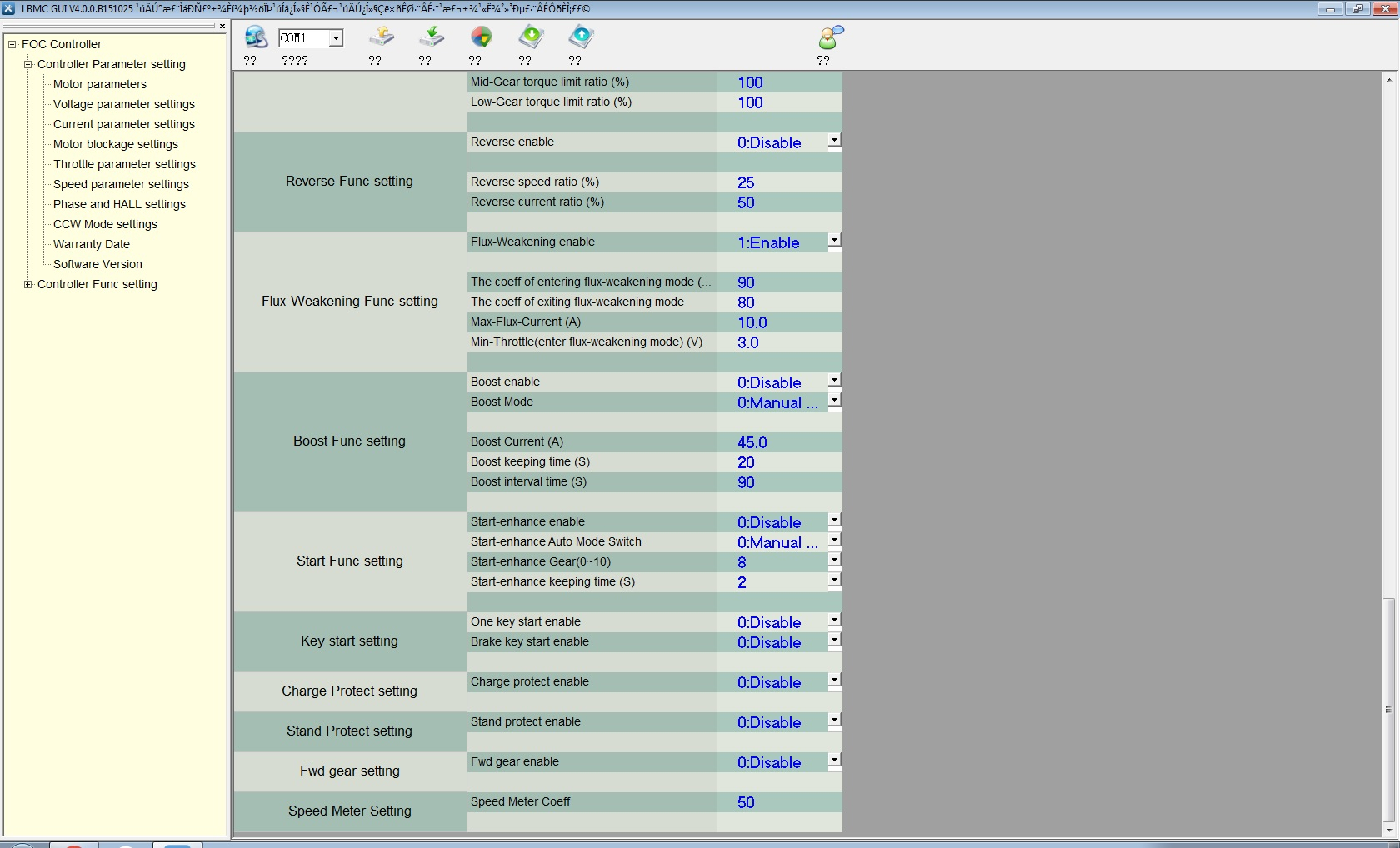Screen dimensions: 1400x848
Task: Close the left tree panel with X
Action: (222, 27)
